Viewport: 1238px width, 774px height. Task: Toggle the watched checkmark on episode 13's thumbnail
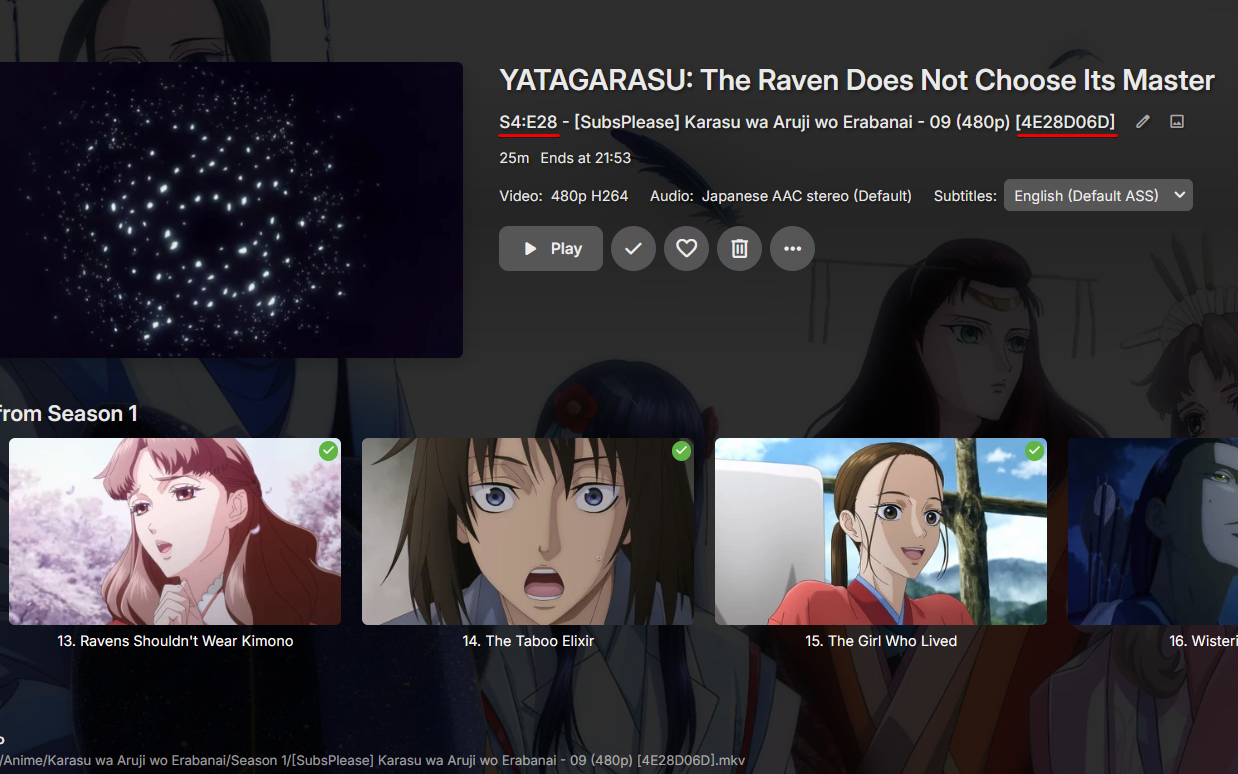click(328, 451)
